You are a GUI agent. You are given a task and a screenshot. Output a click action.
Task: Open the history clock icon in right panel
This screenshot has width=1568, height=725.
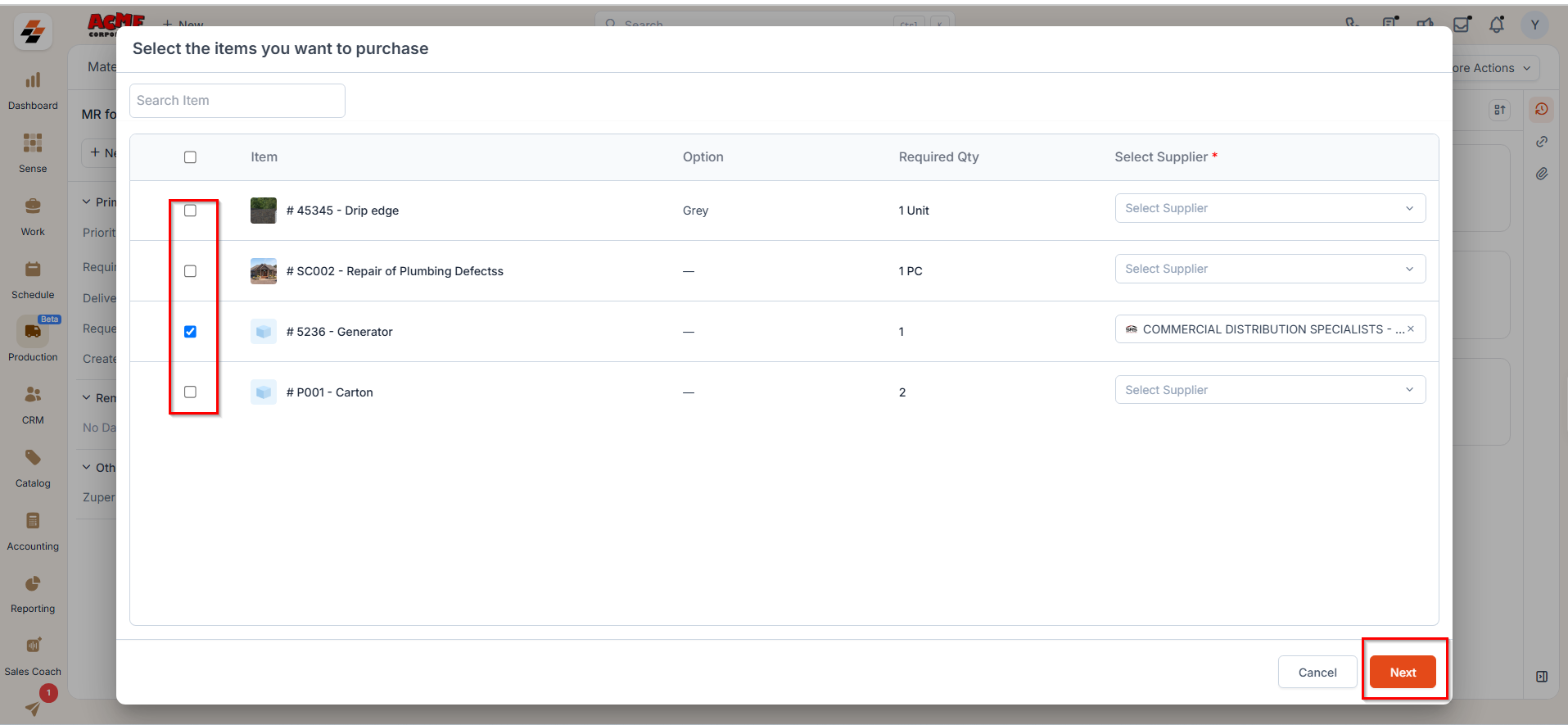click(x=1542, y=109)
